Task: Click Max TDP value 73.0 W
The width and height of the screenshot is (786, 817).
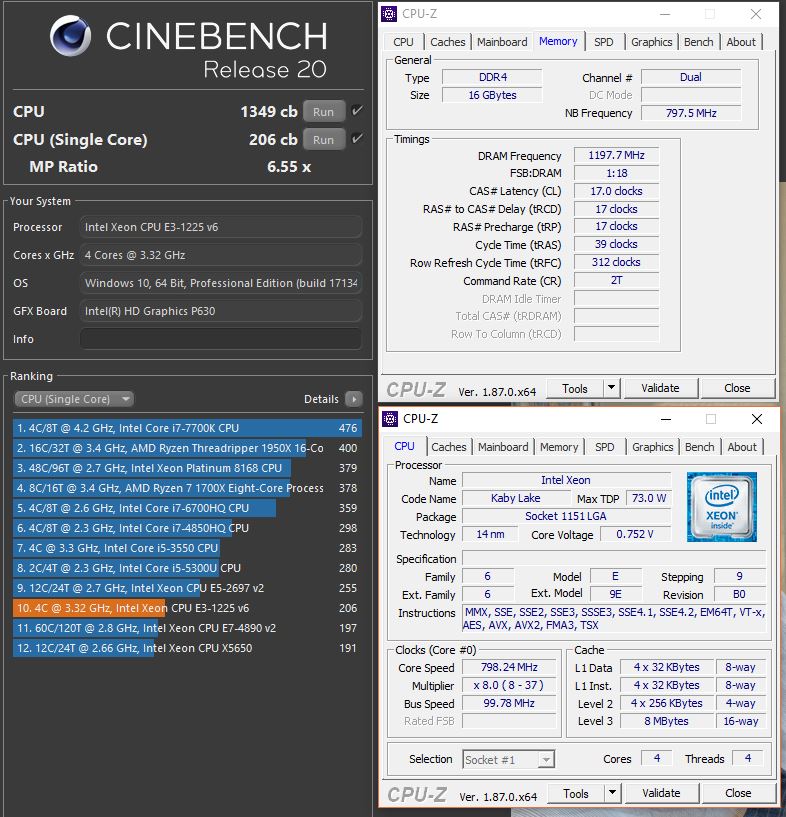Action: click(x=648, y=498)
